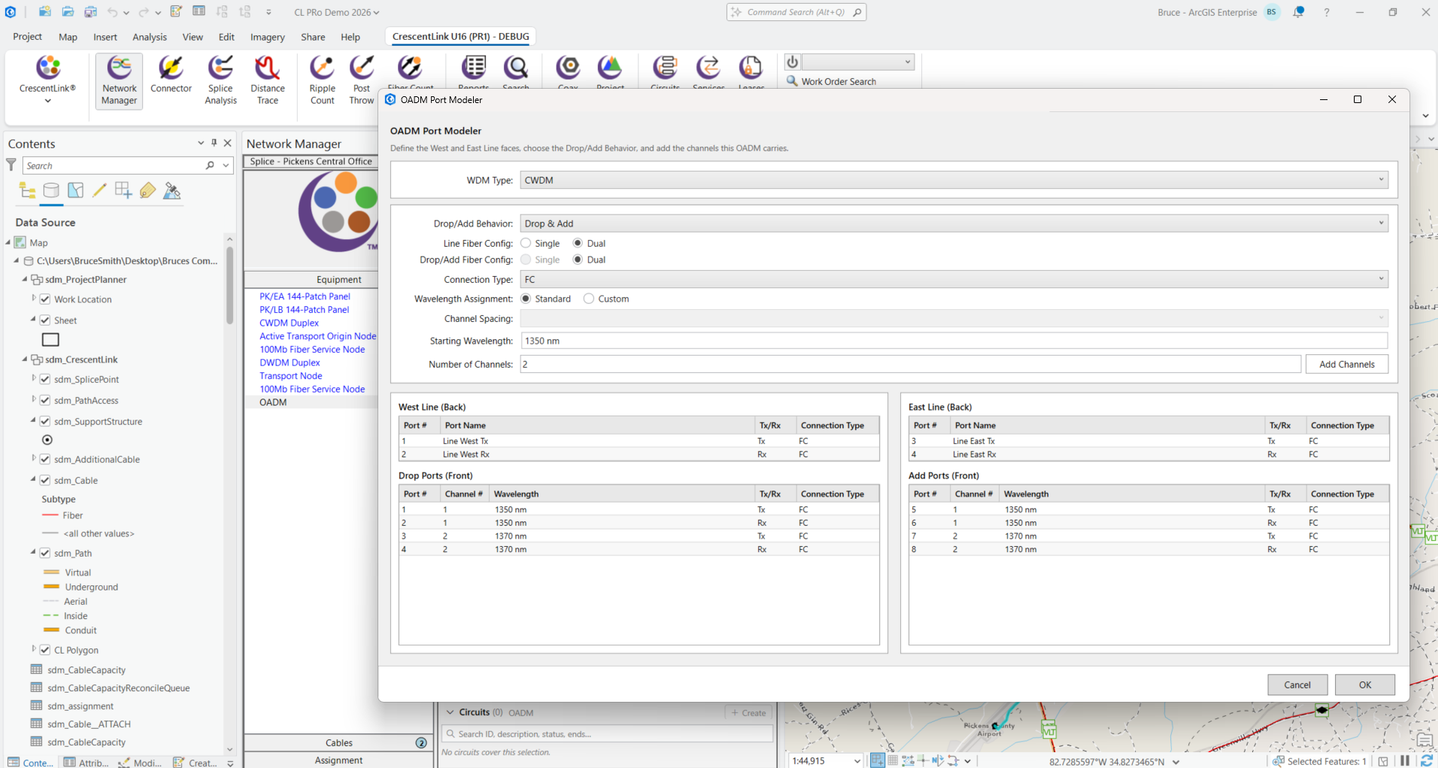Open help via the question mark icon
1438x768 pixels.
(x=1327, y=12)
